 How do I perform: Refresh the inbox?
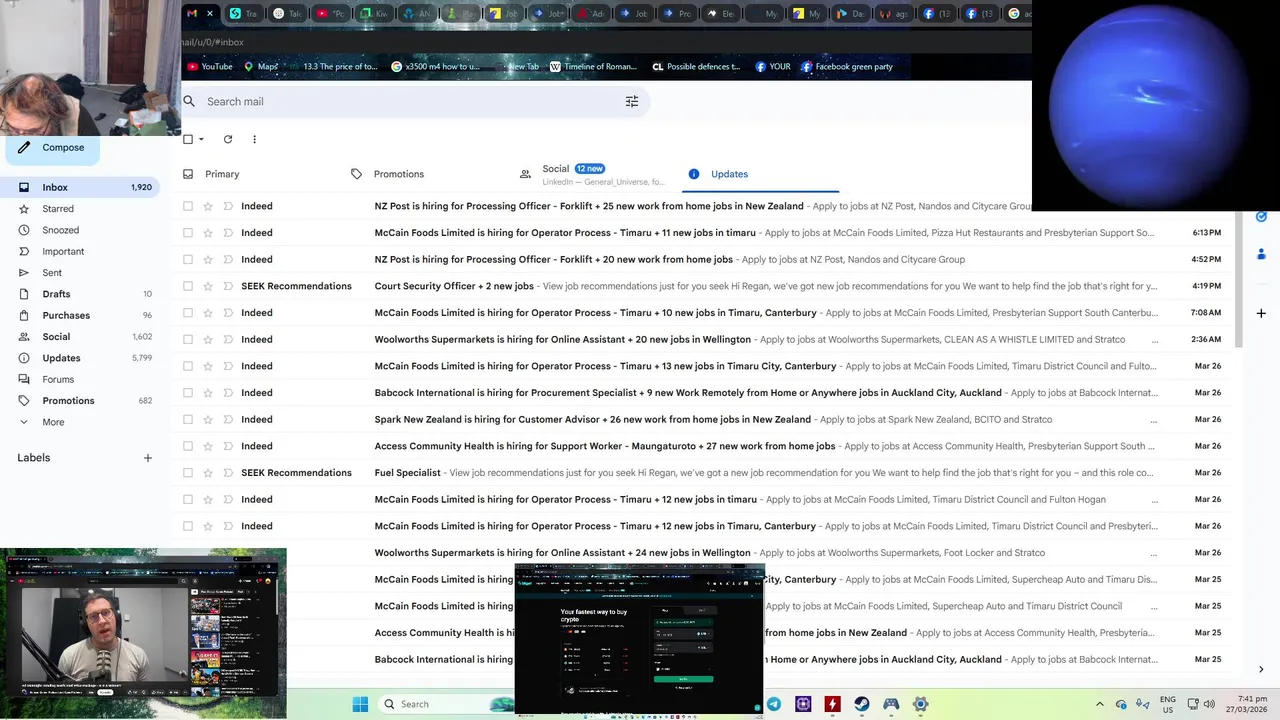tap(228, 139)
